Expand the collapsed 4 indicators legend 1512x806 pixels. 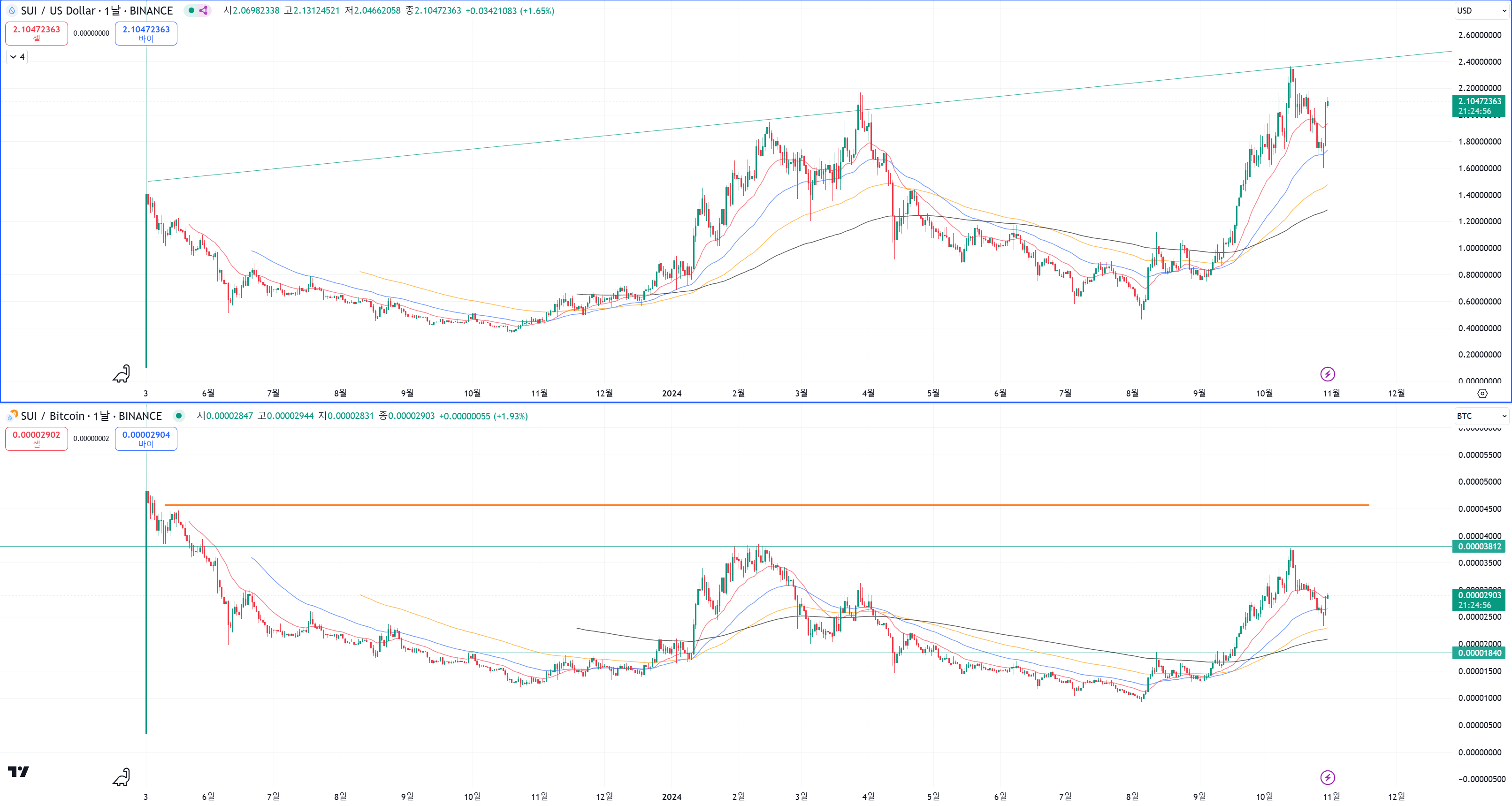point(17,57)
